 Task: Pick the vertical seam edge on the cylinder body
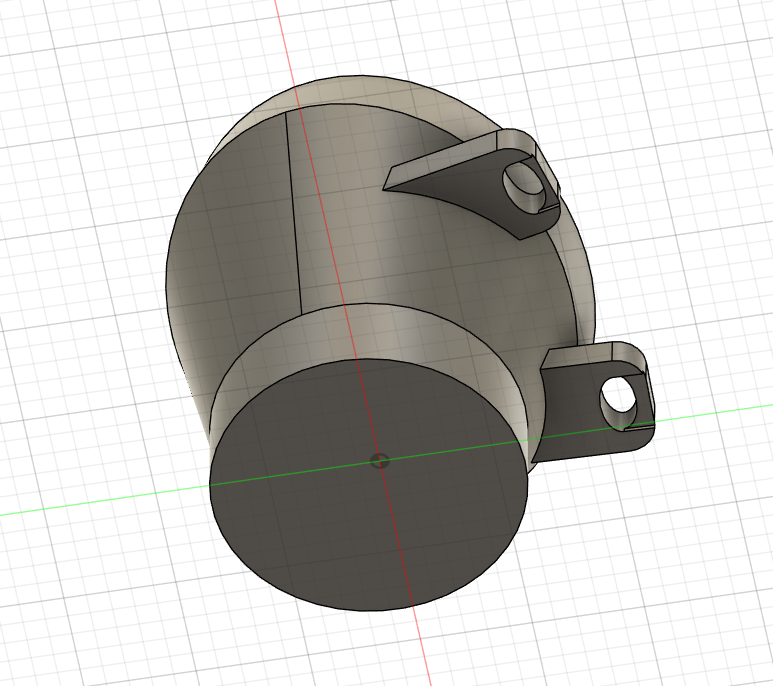pos(294,210)
